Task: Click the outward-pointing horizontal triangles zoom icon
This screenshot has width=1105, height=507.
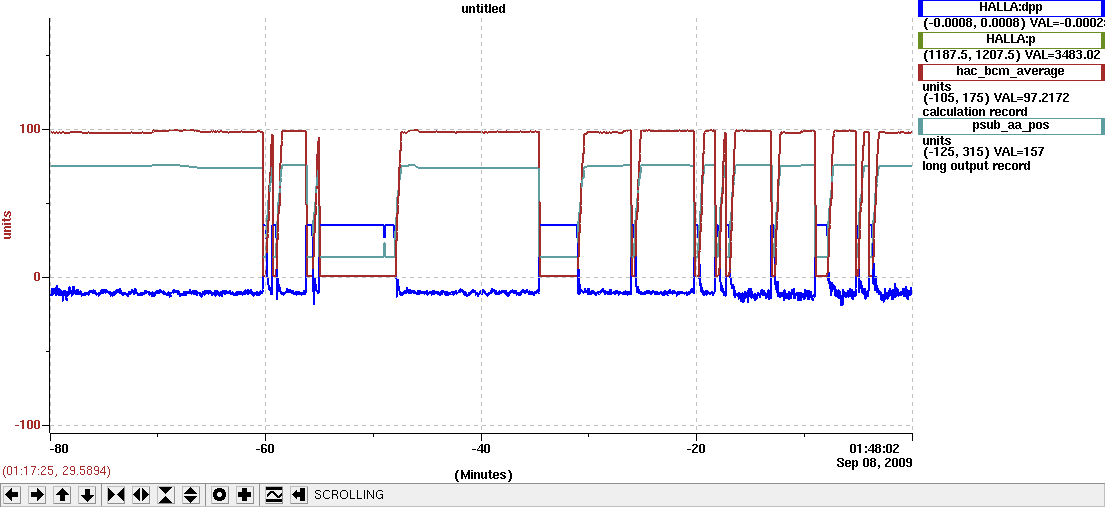Action: pyautogui.click(x=140, y=495)
